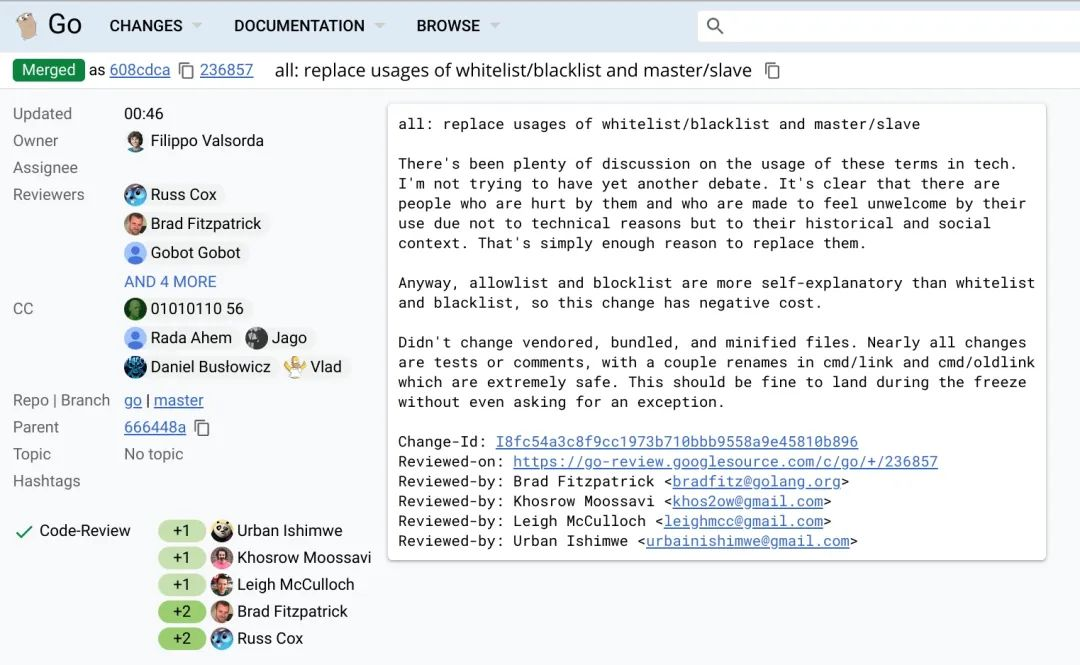Open commit 608cdca link

tap(140, 70)
